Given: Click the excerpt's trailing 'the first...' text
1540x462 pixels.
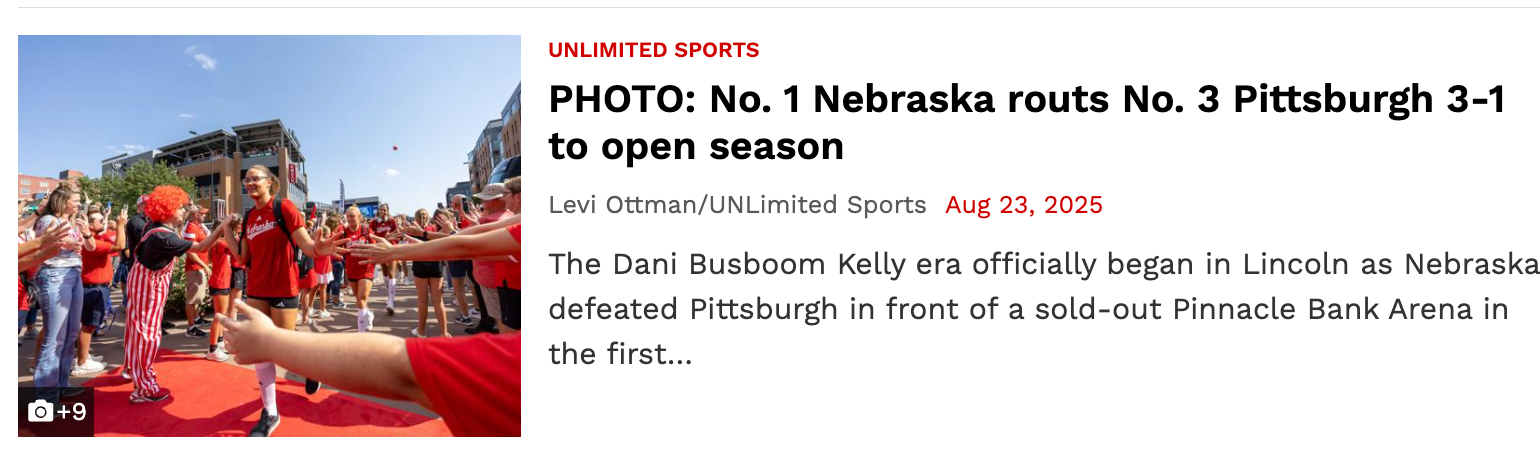Looking at the screenshot, I should tap(620, 354).
